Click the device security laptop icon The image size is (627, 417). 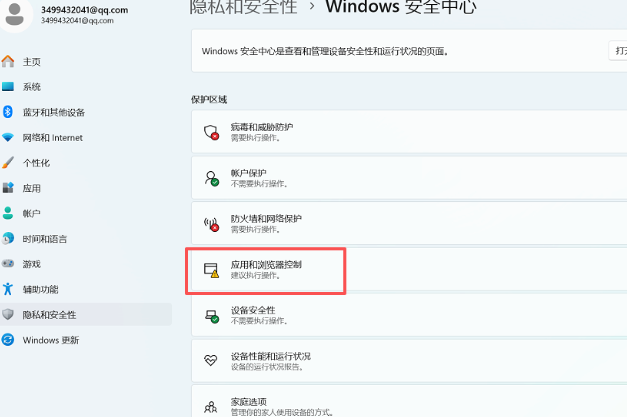[211, 315]
